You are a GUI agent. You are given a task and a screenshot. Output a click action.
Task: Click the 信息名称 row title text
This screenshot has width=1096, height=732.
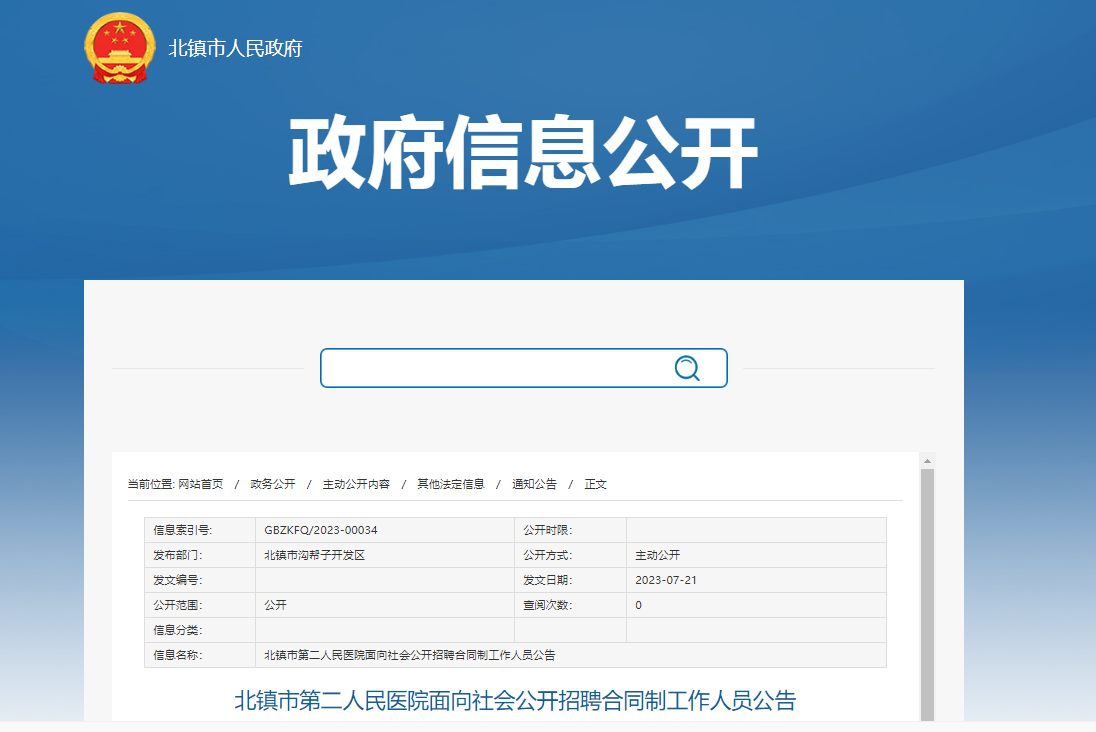point(409,655)
